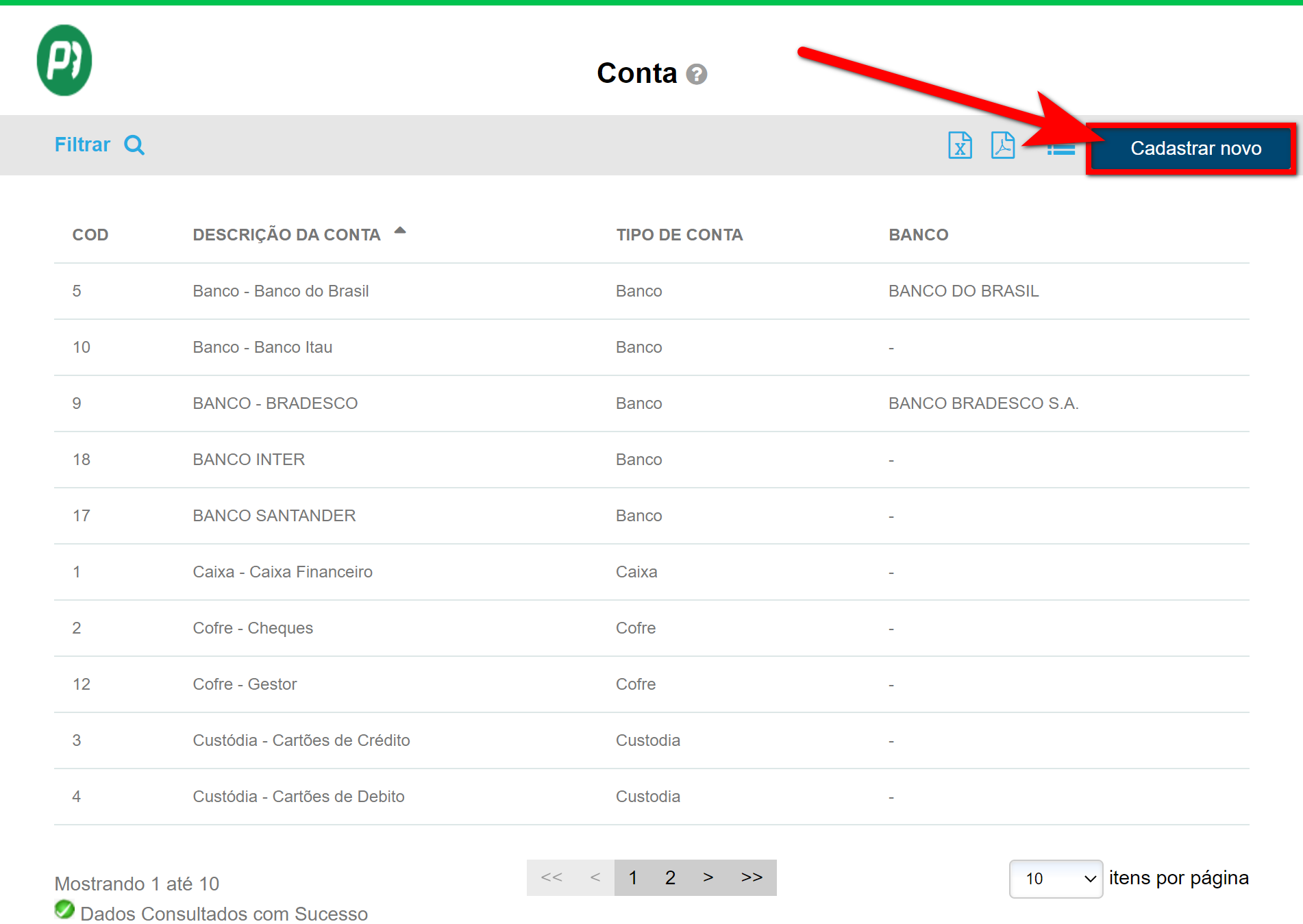
Task: Sort by the BANCO column header
Action: [918, 235]
